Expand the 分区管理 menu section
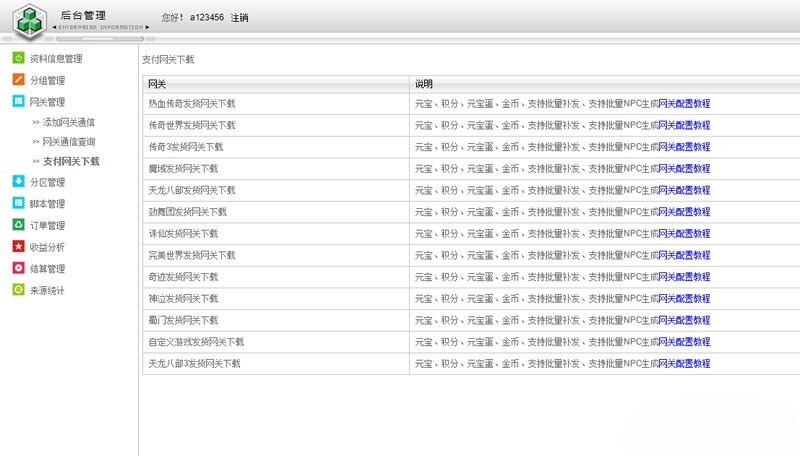800x456 pixels. point(47,182)
